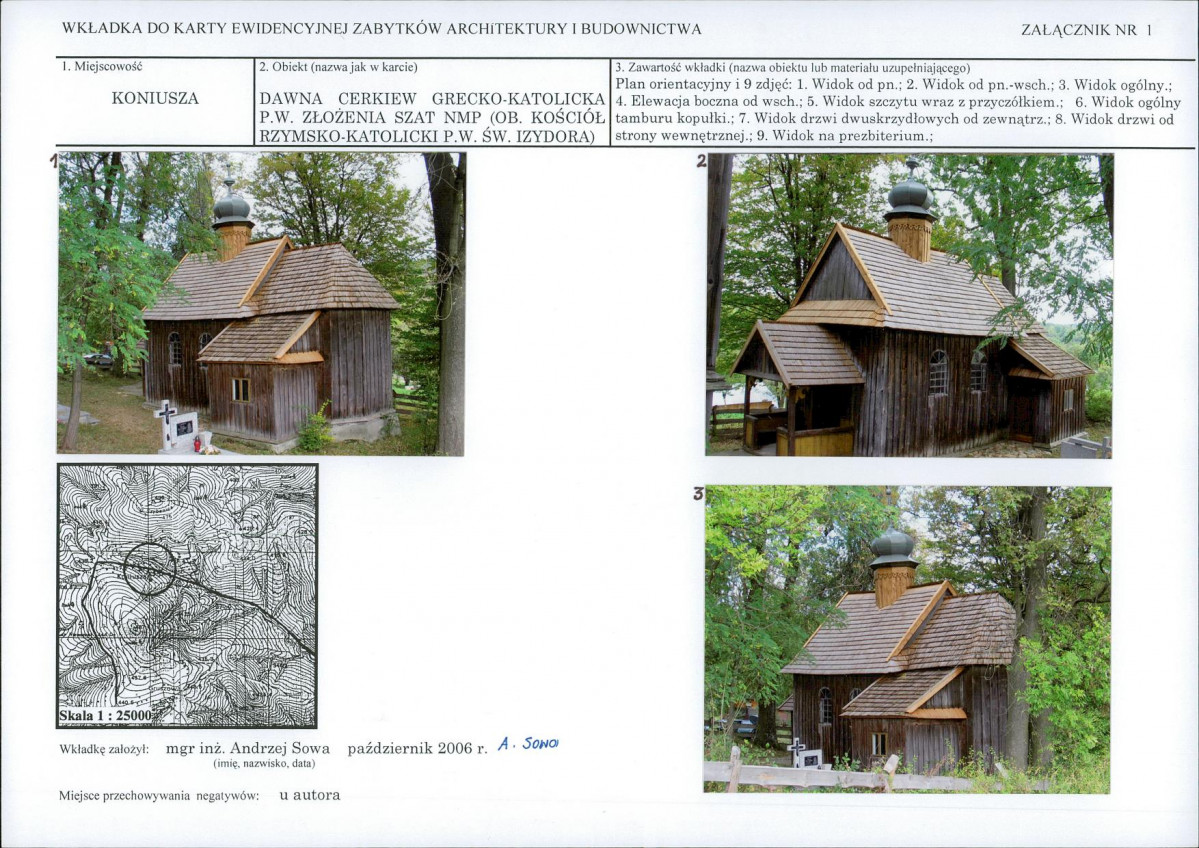Click photo 3 with the fence in front
The height and width of the screenshot is (848, 1199).
tap(908, 639)
